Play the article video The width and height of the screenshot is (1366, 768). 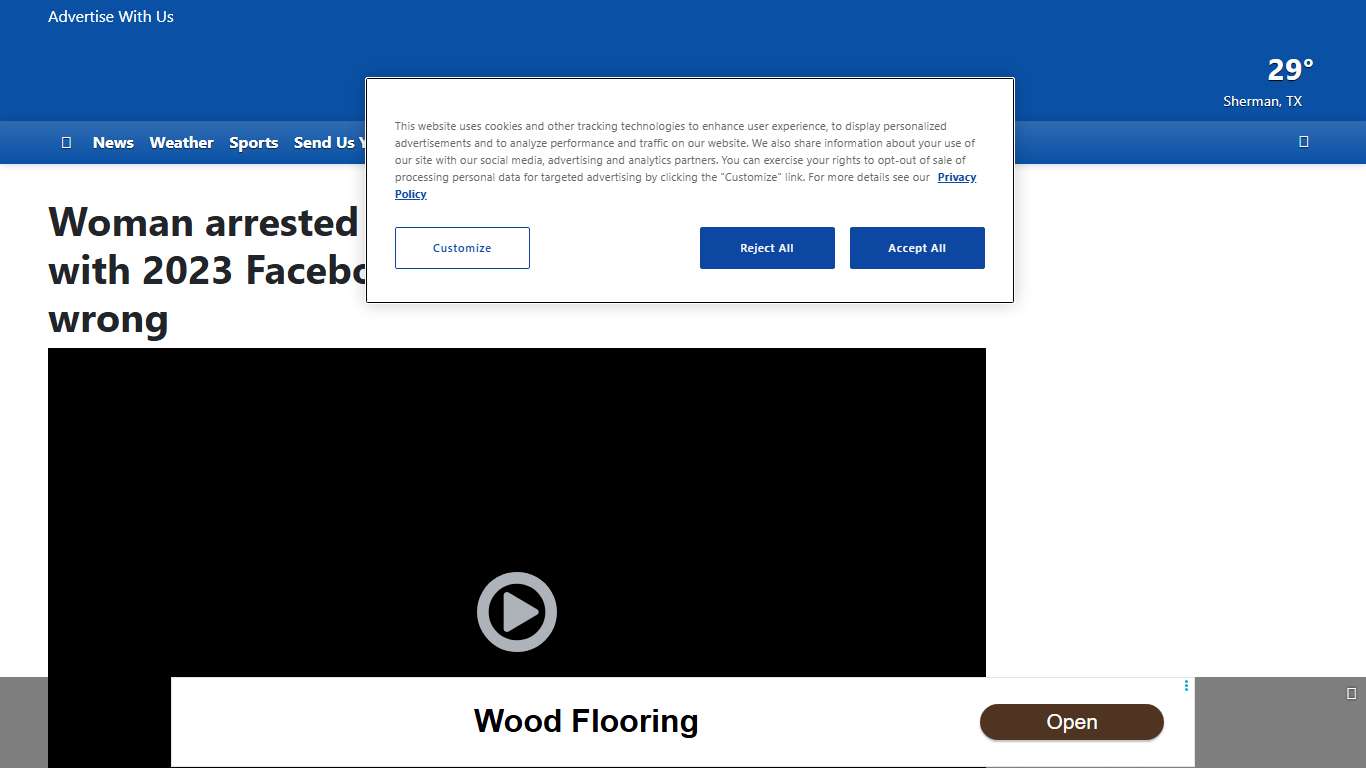516,612
